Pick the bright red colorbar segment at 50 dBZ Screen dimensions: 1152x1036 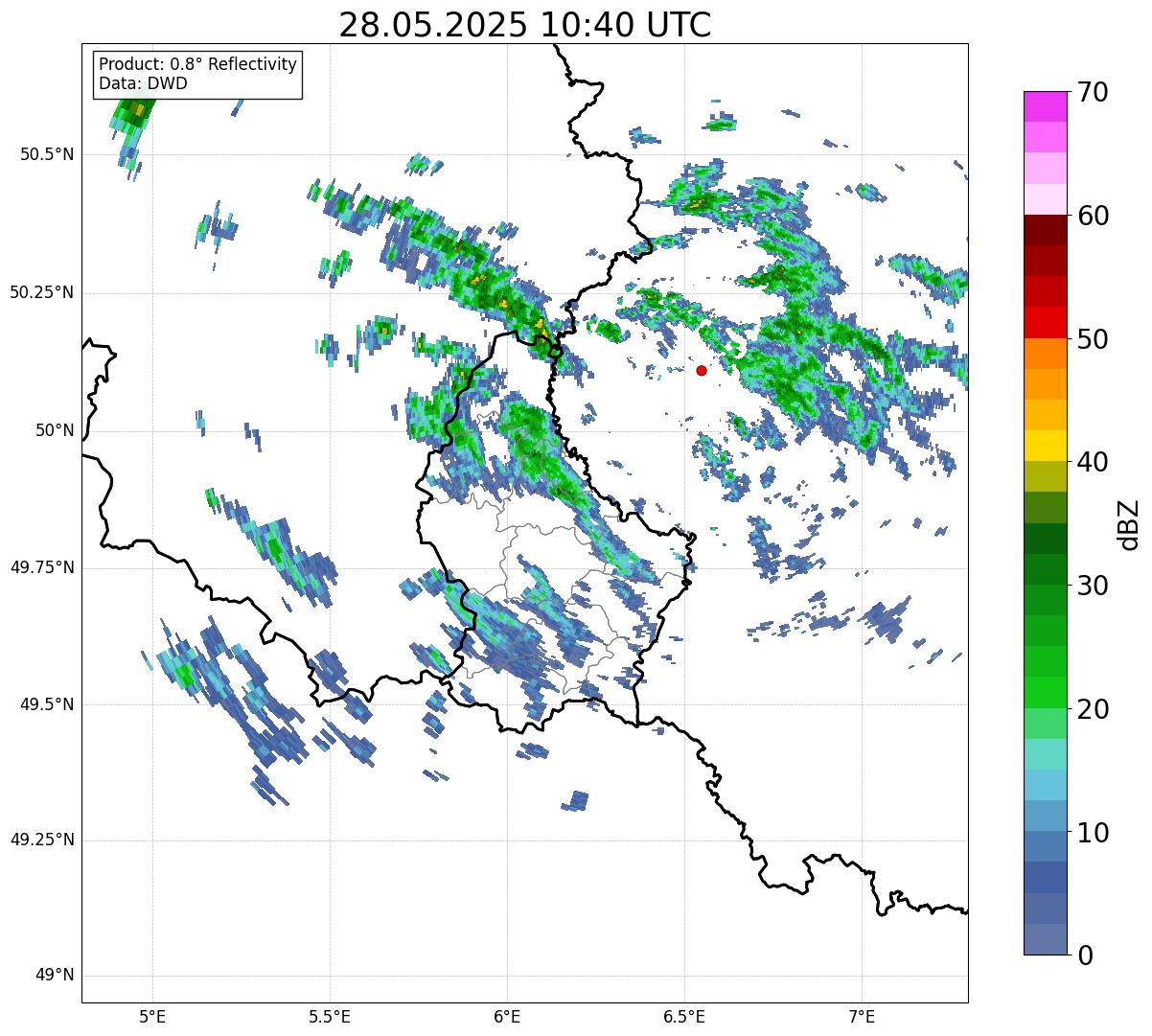pyautogui.click(x=1046, y=323)
